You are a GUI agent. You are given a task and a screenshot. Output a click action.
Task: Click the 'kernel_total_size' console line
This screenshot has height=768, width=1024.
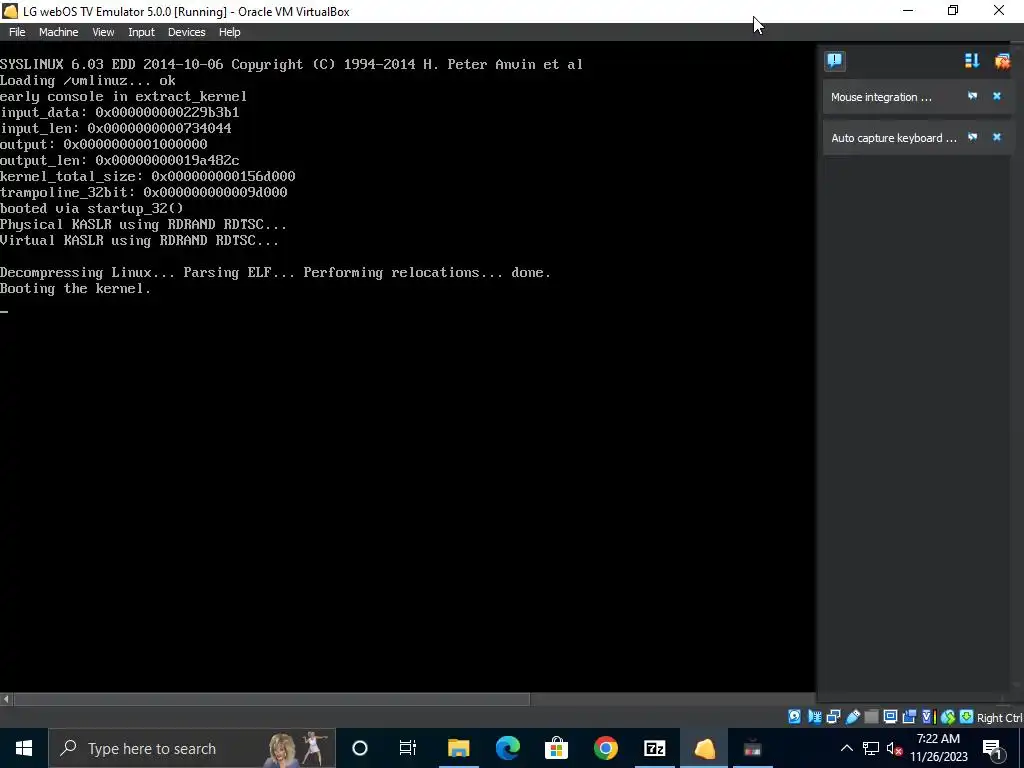148,176
